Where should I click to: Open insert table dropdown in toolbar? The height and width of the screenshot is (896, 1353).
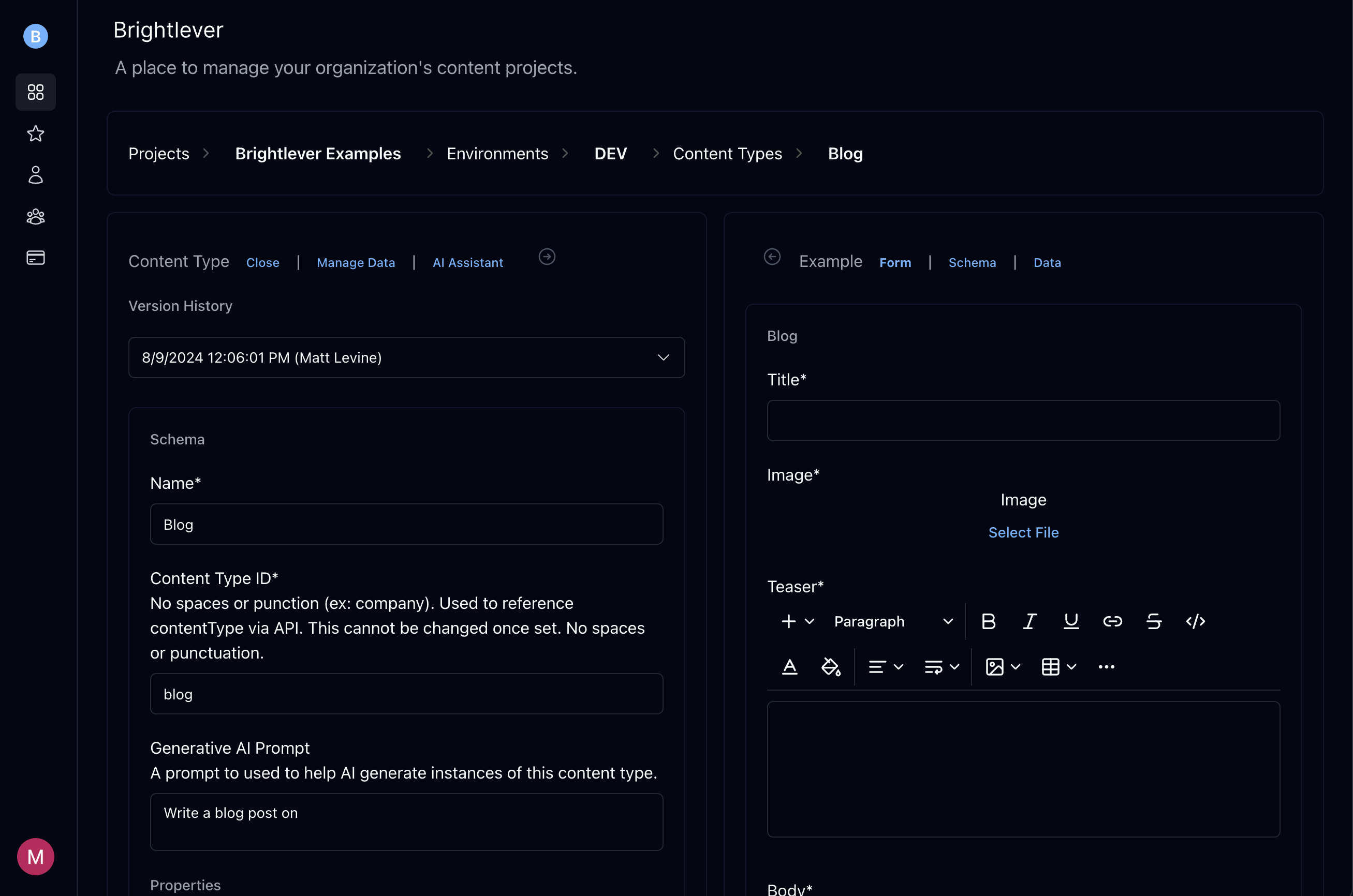point(1058,667)
